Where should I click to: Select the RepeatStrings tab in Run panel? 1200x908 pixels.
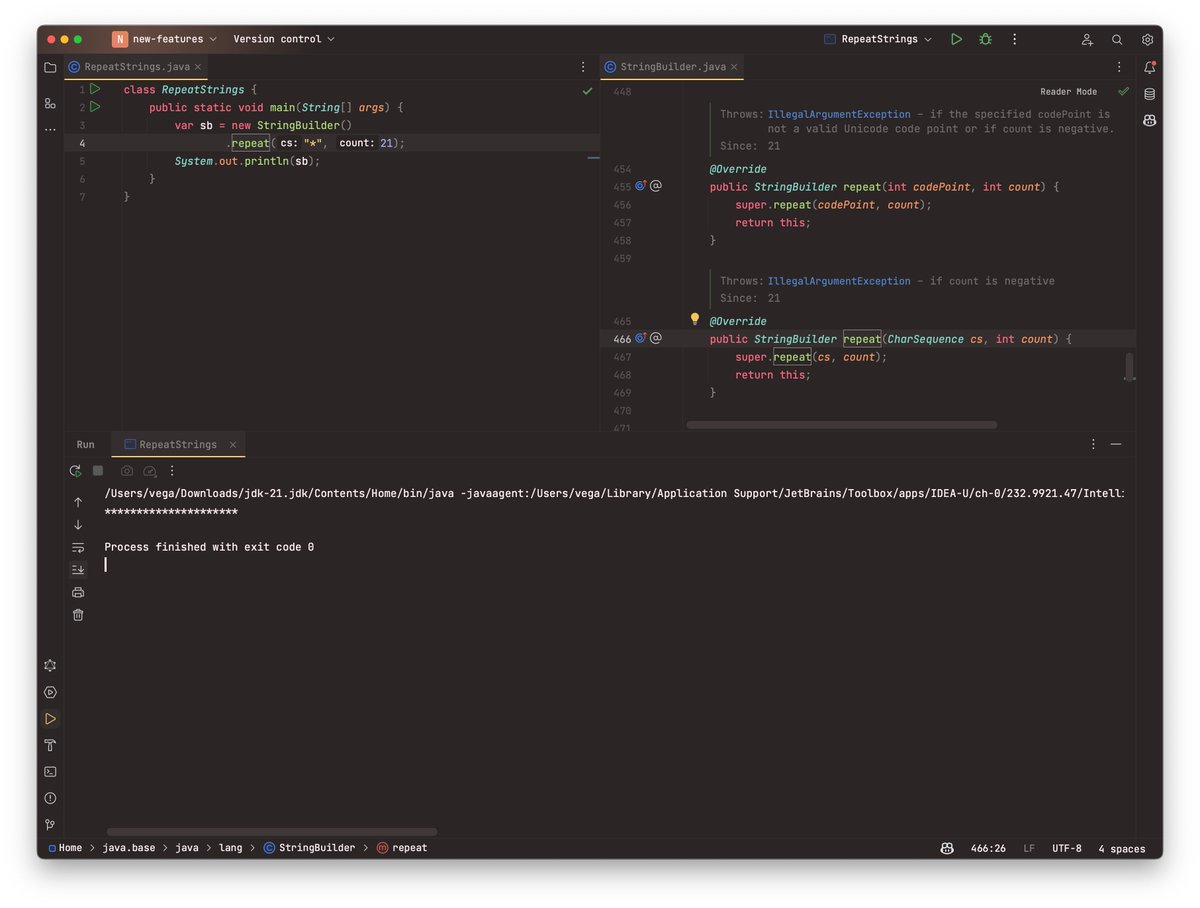click(x=177, y=444)
